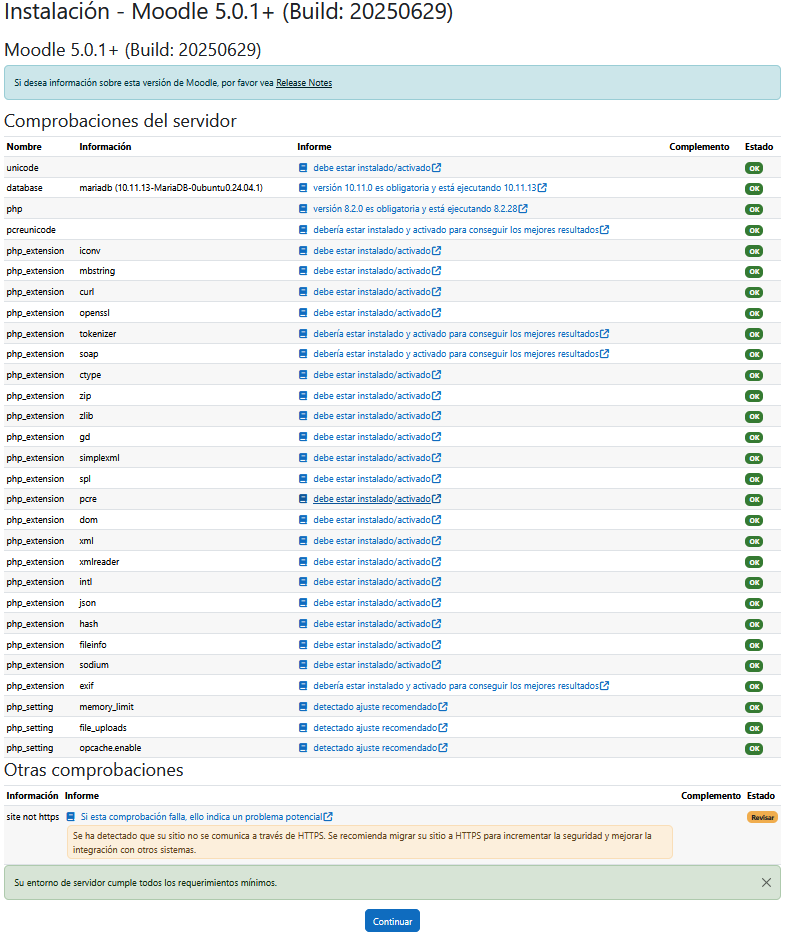Click the Nombre column header

point(24,147)
